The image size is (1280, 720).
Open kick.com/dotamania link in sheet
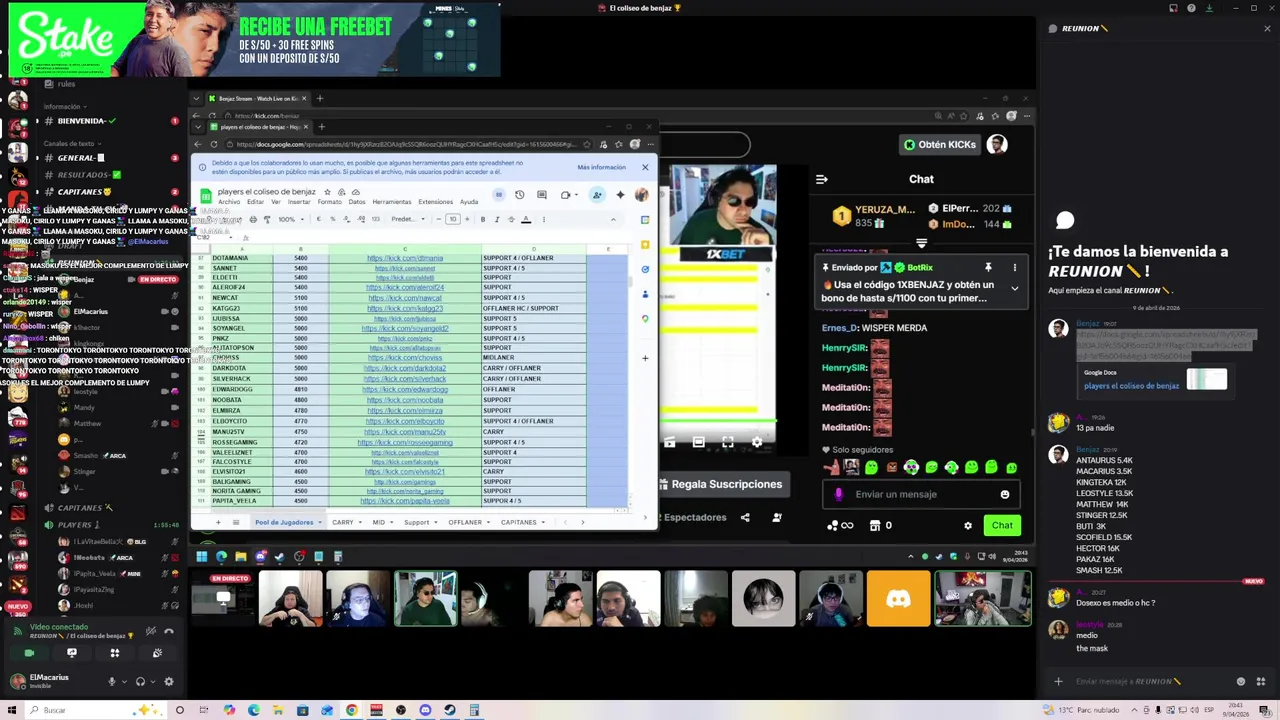coord(405,258)
